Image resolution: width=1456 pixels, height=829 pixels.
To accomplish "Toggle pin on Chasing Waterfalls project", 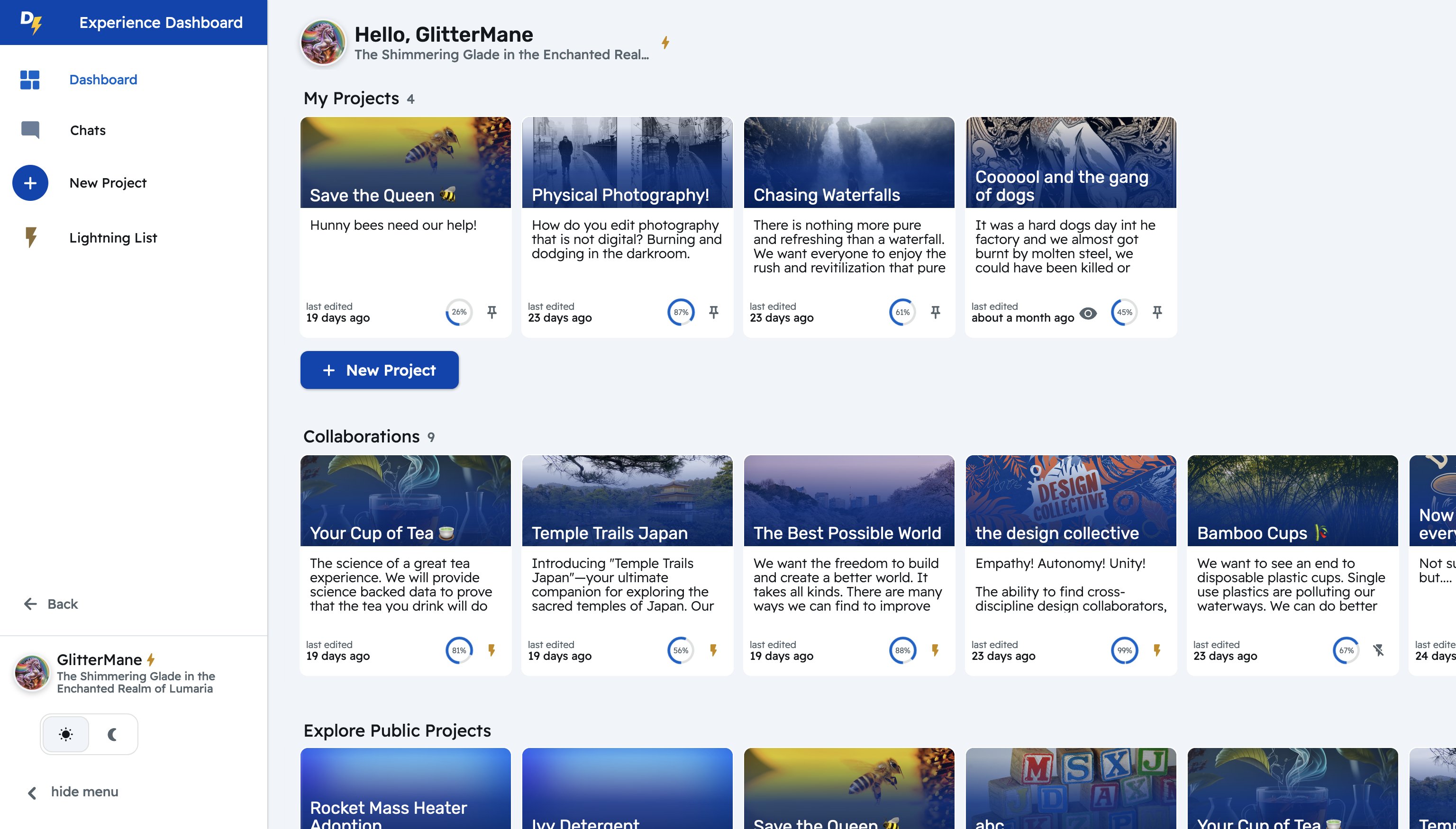I will point(935,312).
